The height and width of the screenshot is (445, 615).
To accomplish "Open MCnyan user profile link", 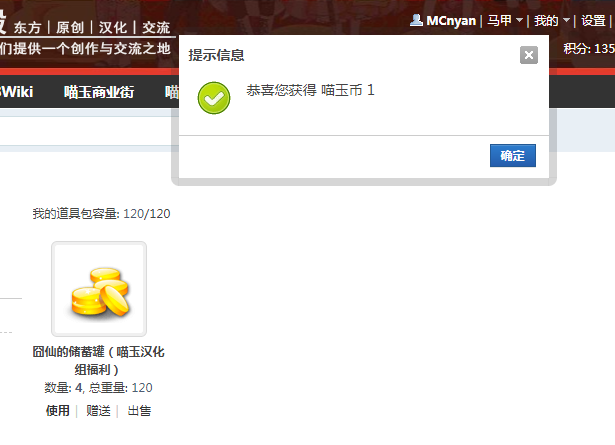I will pos(451,20).
